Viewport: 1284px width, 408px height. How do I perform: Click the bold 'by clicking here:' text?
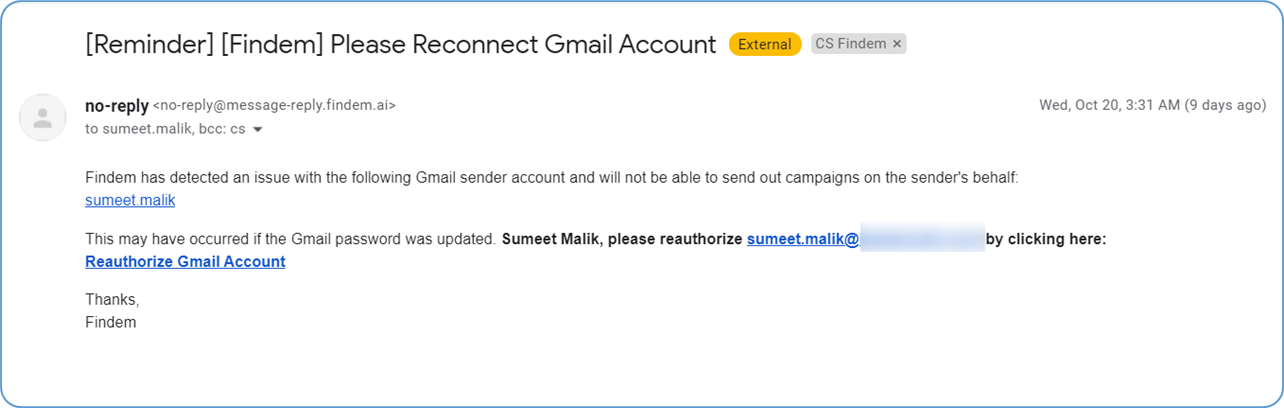(x=1046, y=239)
